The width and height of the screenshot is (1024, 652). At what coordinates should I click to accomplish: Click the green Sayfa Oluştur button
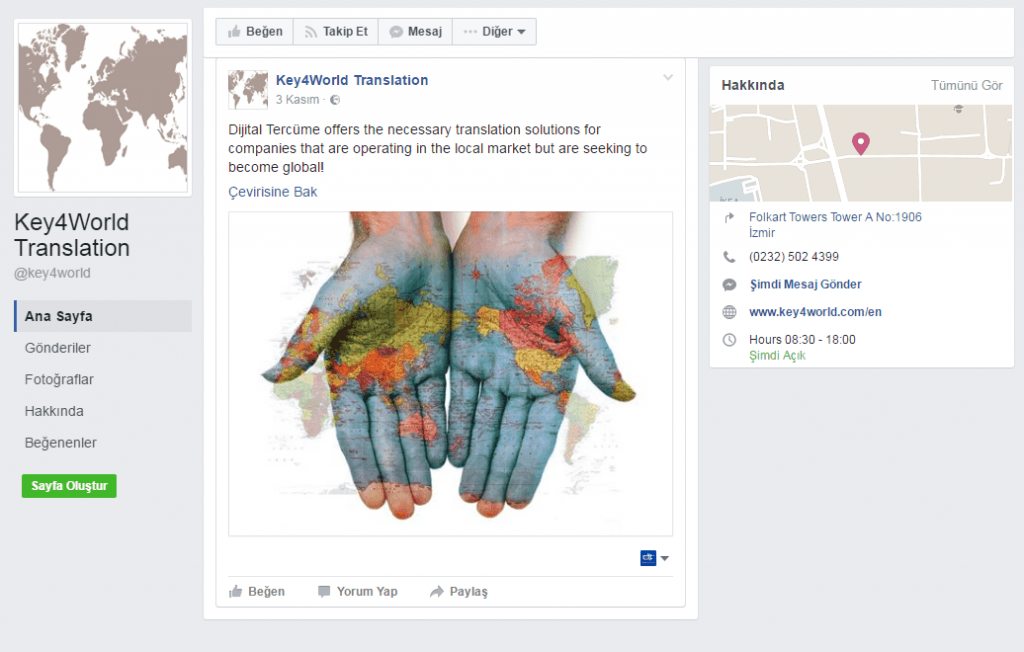[68, 485]
